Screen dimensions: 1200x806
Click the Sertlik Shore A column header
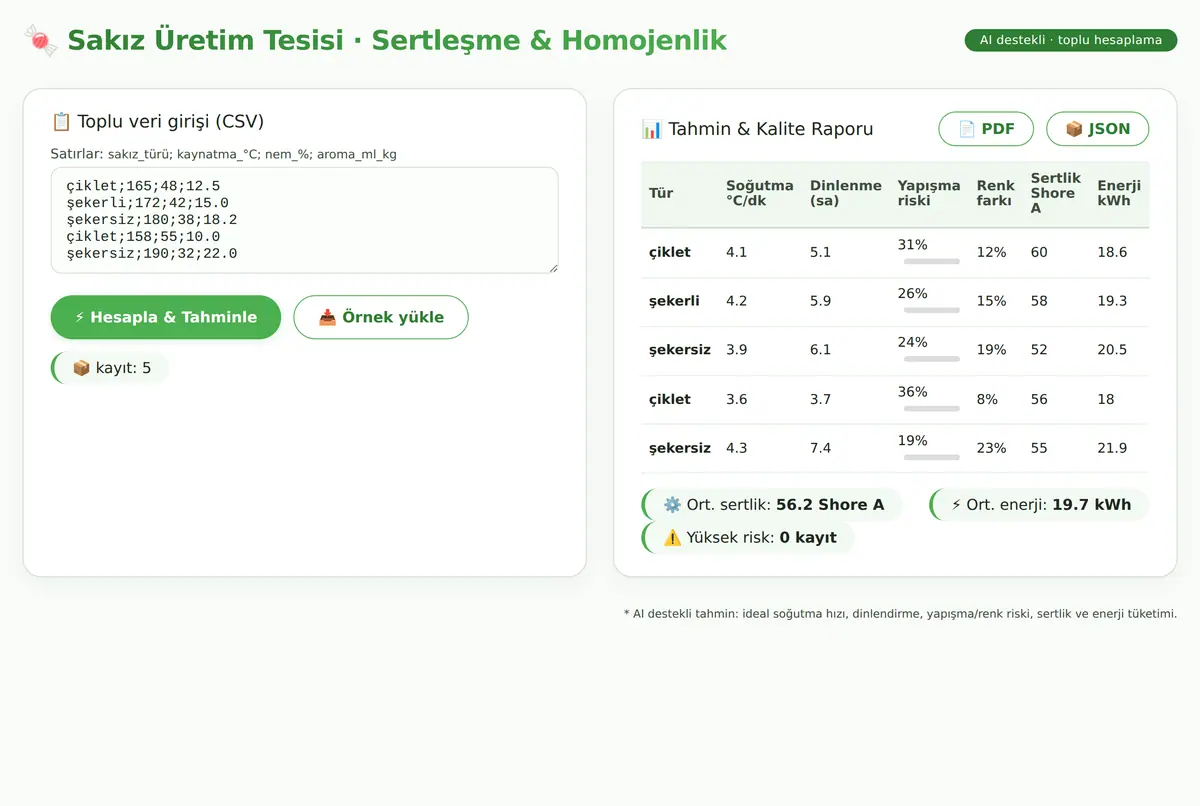pyautogui.click(x=1056, y=194)
